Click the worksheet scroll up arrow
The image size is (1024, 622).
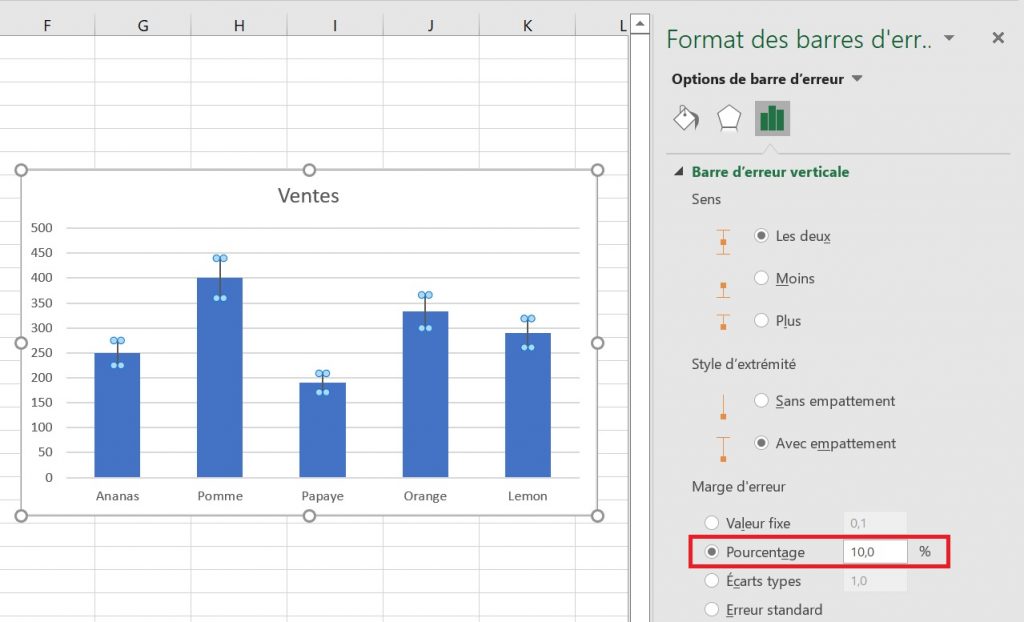(640, 24)
